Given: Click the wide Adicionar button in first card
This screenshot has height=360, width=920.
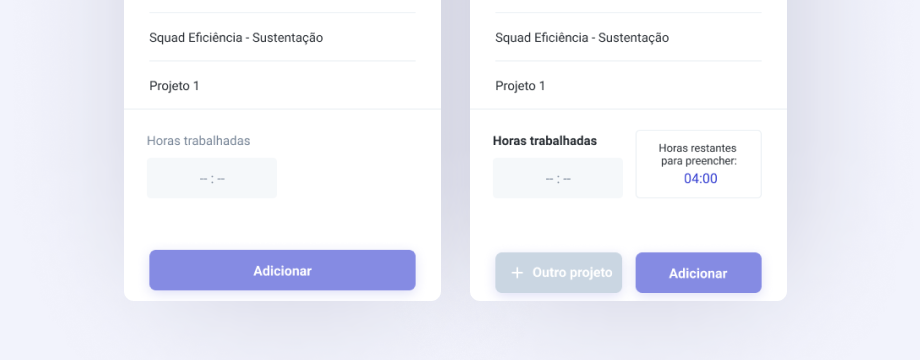Looking at the screenshot, I should tap(282, 270).
